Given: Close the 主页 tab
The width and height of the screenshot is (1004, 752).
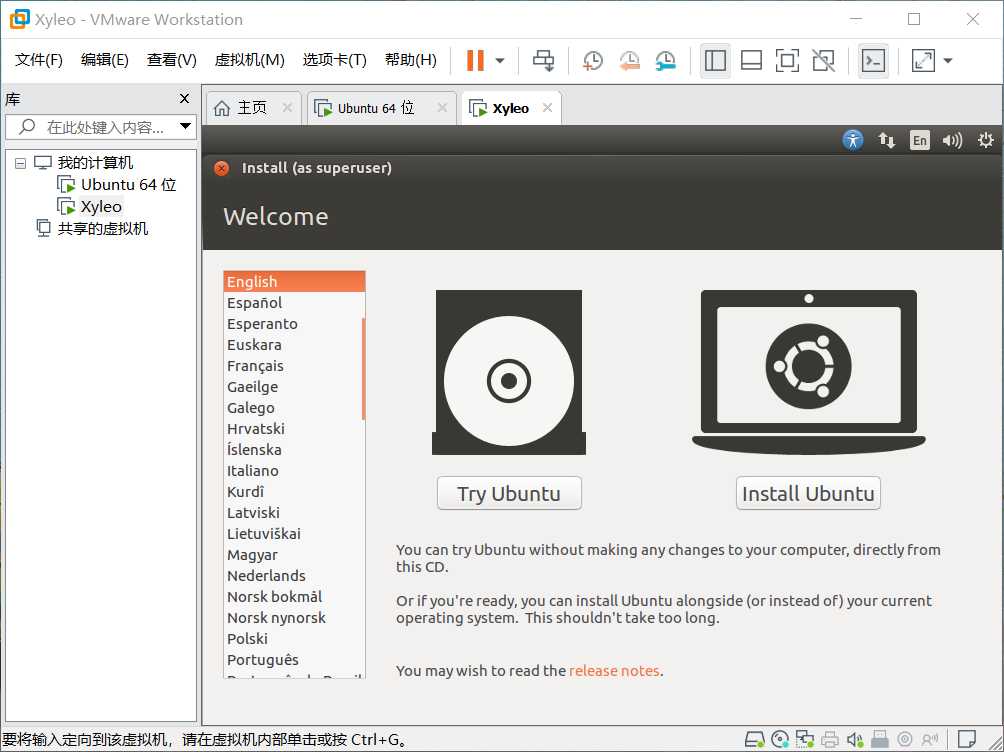Looking at the screenshot, I should click(x=287, y=108).
